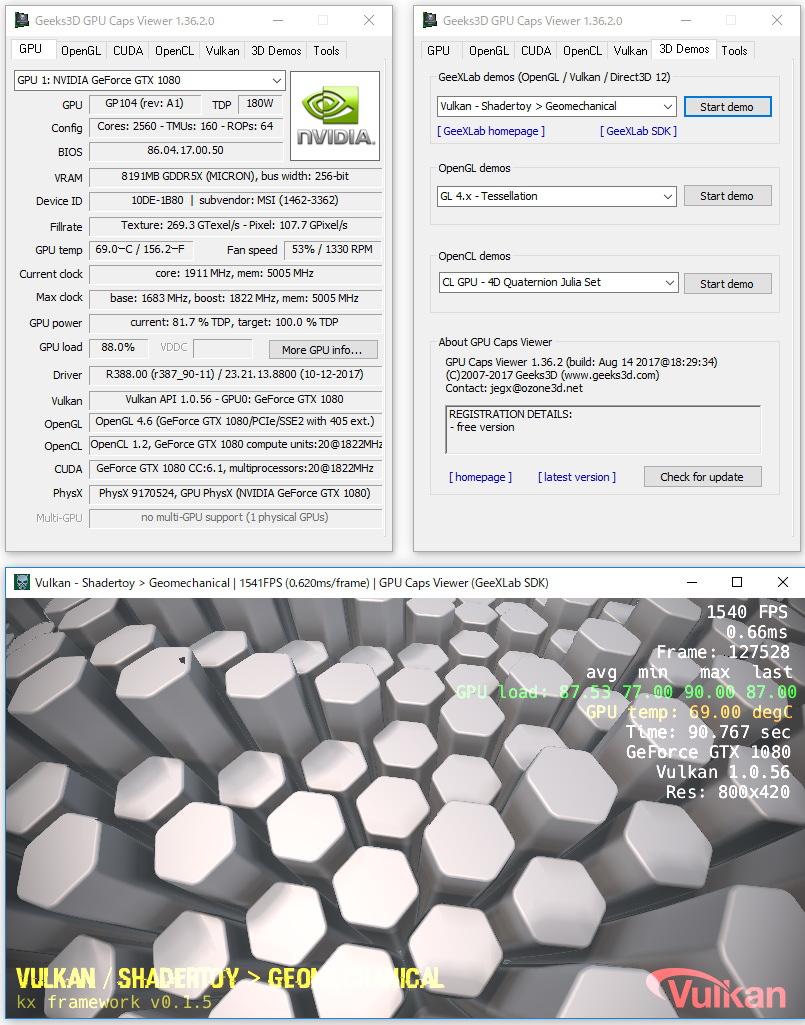
Task: Open the OpenCL tab in left window
Action: tap(174, 51)
